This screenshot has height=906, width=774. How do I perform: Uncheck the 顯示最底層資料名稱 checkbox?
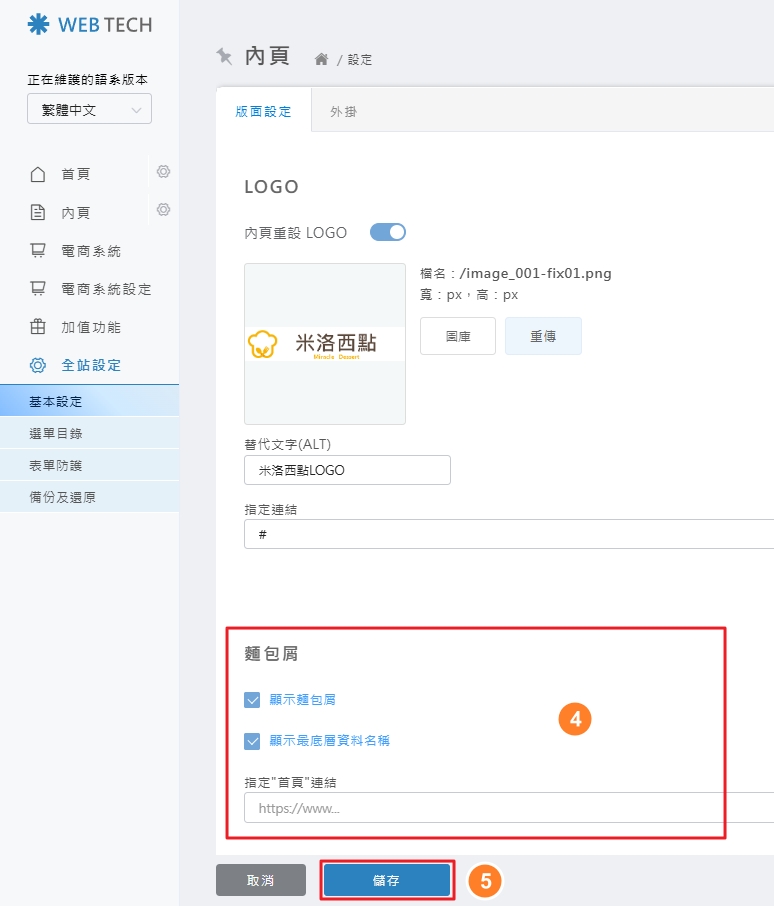[253, 741]
